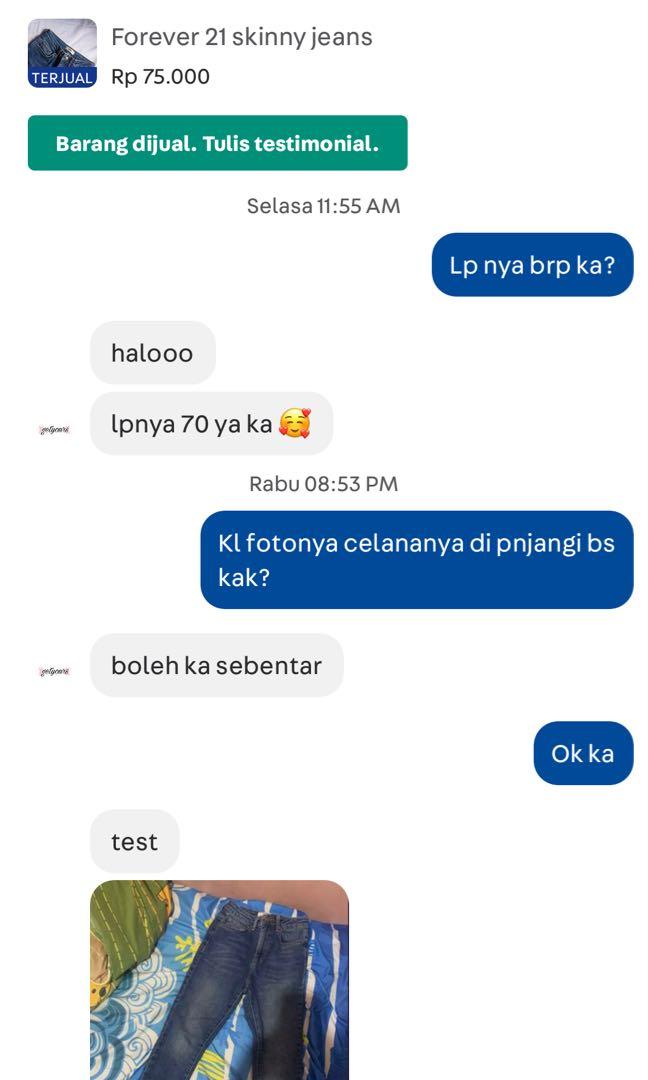This screenshot has height=1080, width=648.
Task: Tap the 'test' message bubble
Action: [135, 841]
